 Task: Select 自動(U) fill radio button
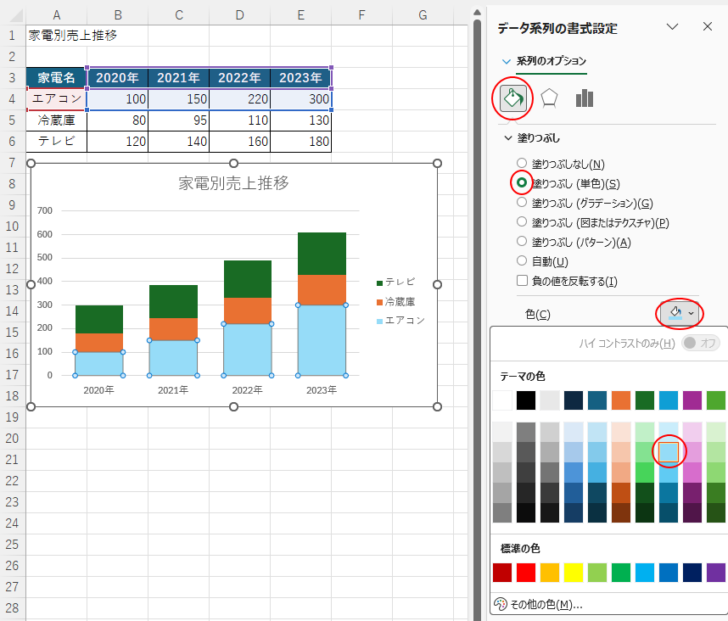[x=522, y=260]
